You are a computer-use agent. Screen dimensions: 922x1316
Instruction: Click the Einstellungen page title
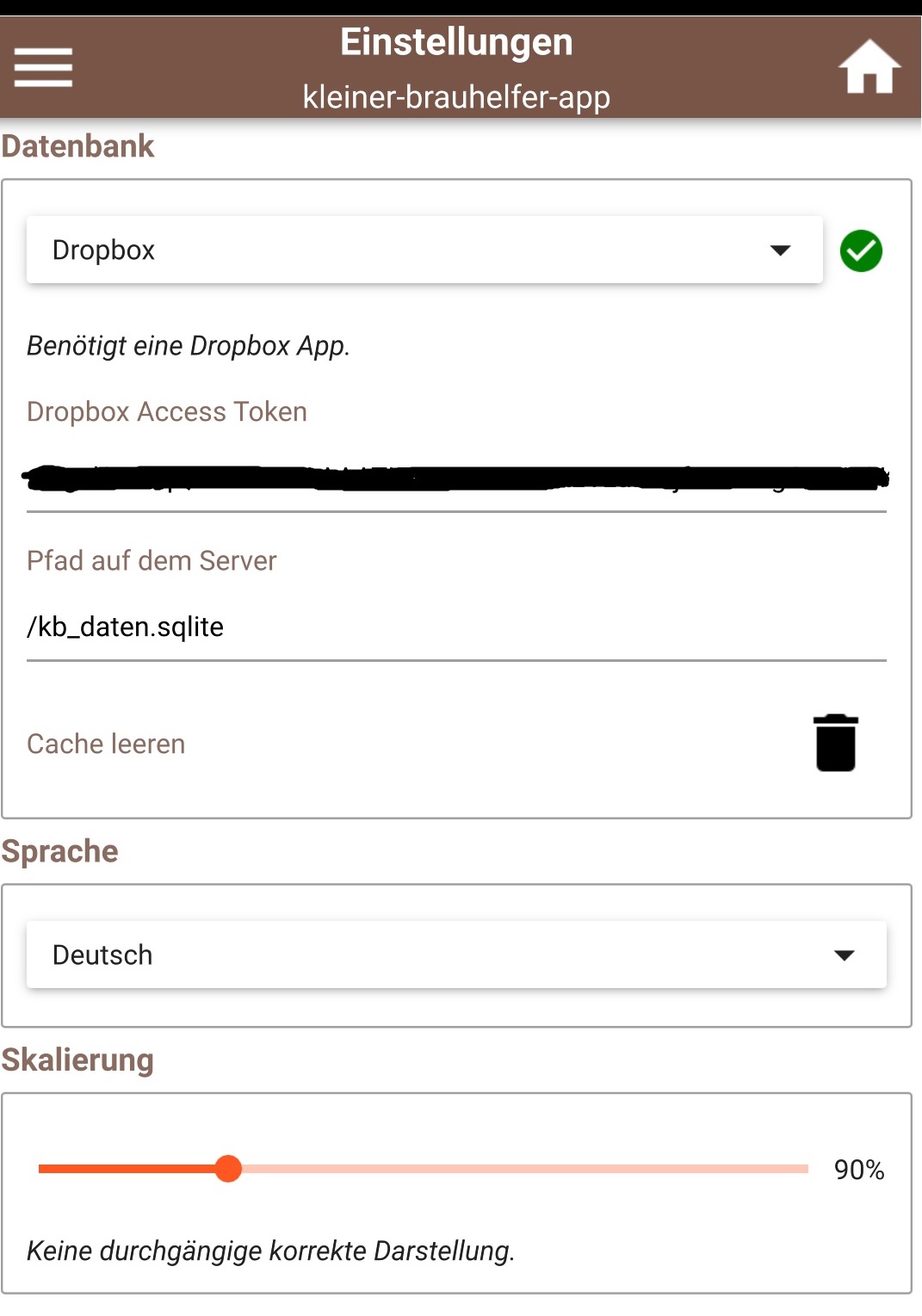click(x=456, y=42)
